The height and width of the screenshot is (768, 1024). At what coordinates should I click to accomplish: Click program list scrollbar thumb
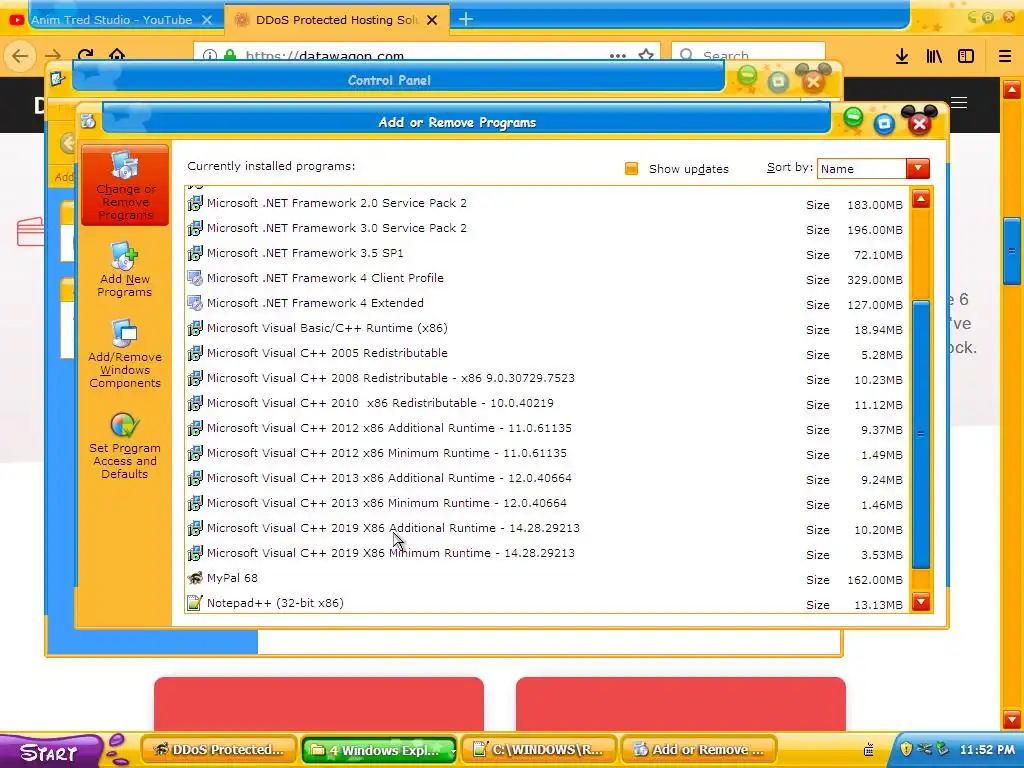921,434
